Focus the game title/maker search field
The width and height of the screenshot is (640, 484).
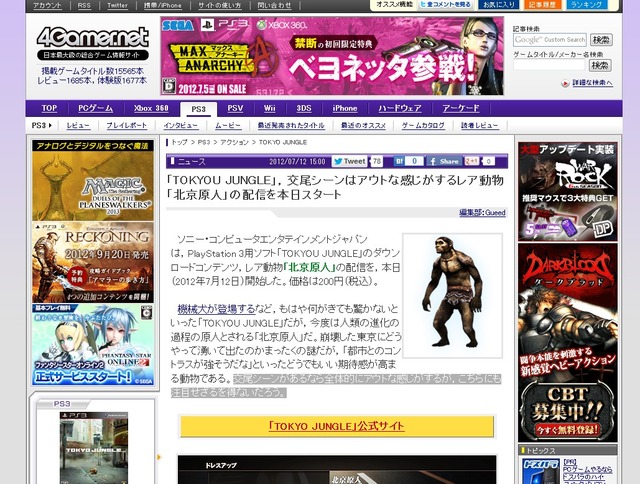[x=549, y=65]
